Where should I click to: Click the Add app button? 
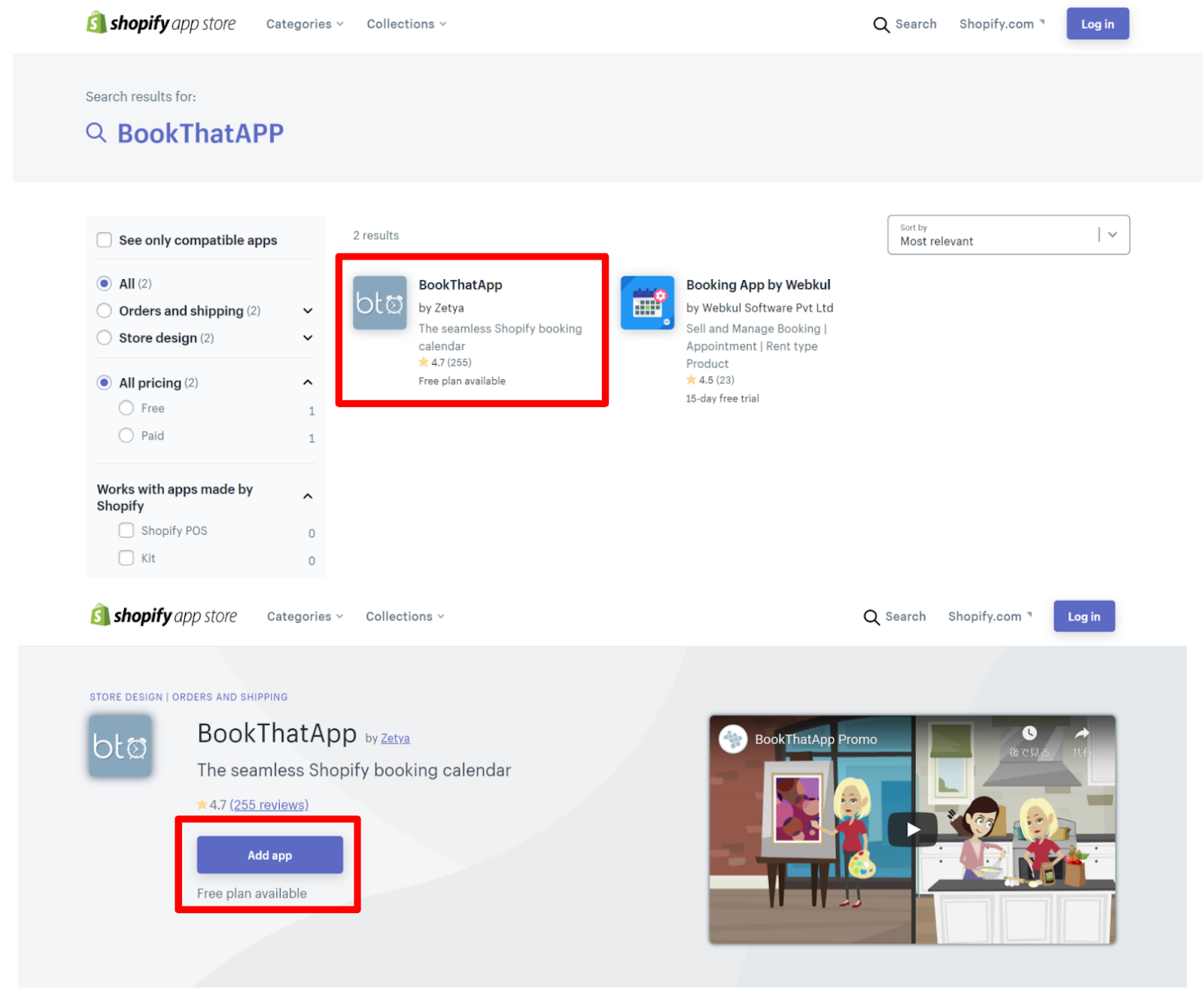tap(270, 855)
